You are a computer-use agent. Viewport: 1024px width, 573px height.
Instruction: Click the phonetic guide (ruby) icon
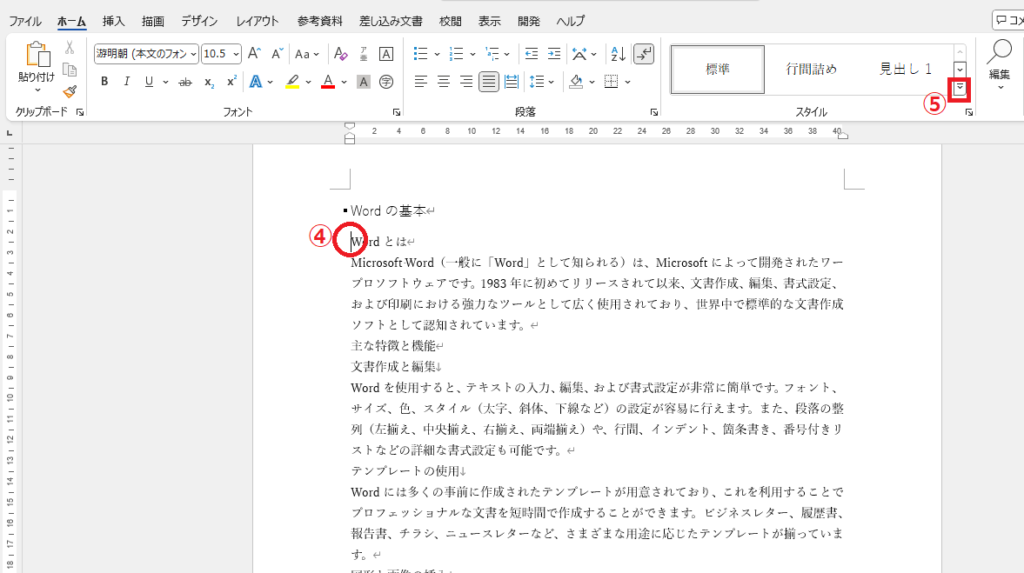point(364,54)
